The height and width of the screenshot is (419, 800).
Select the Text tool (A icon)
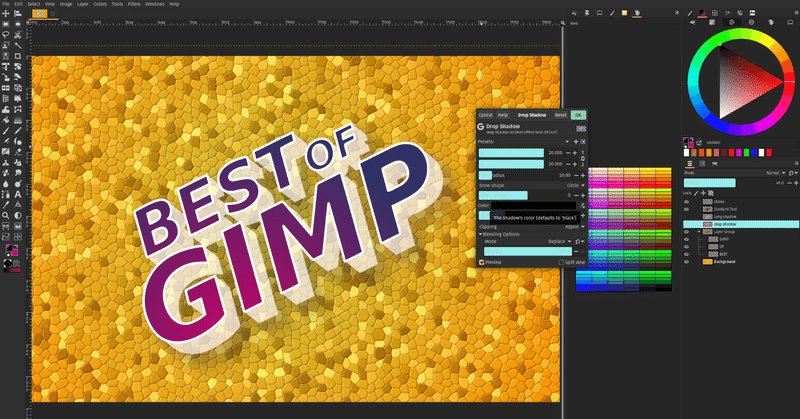[x=18, y=195]
